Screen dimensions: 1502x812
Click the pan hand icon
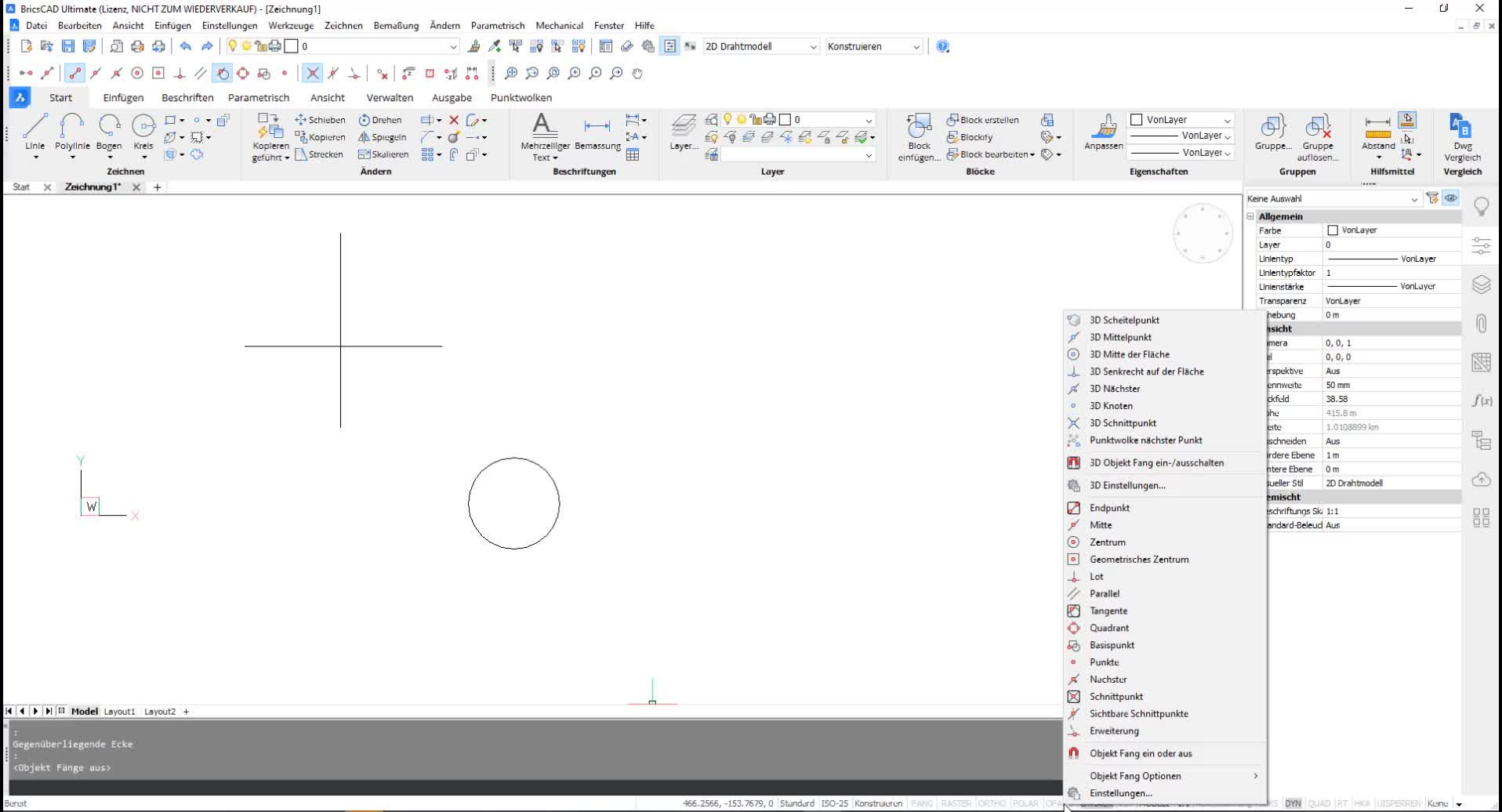tap(637, 73)
